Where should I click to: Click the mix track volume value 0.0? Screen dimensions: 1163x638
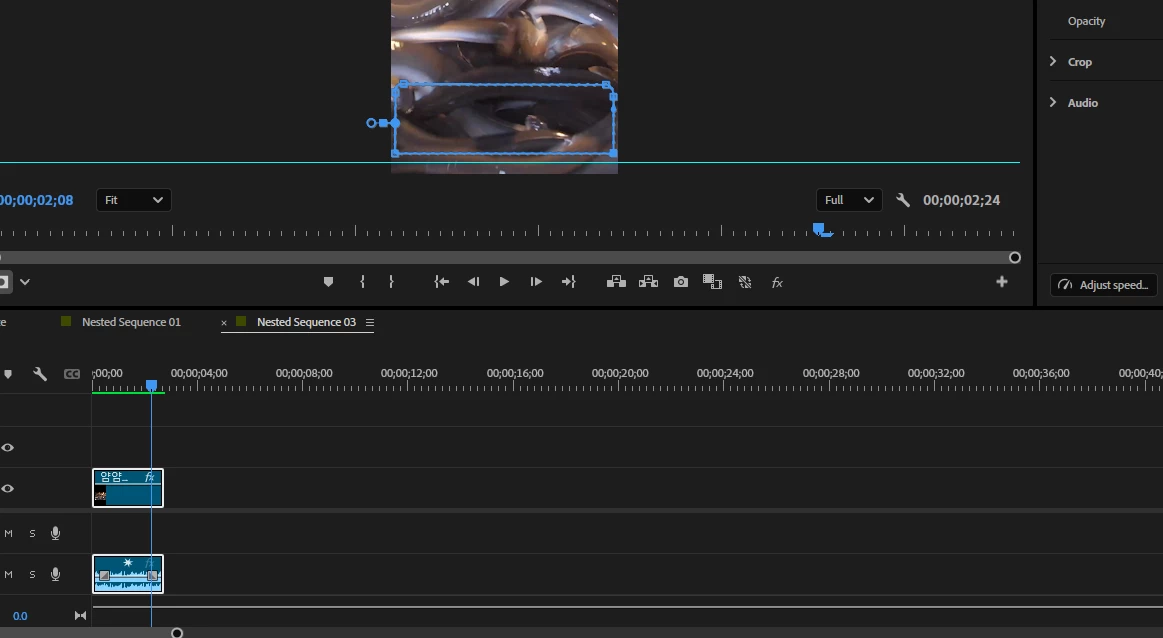click(20, 616)
